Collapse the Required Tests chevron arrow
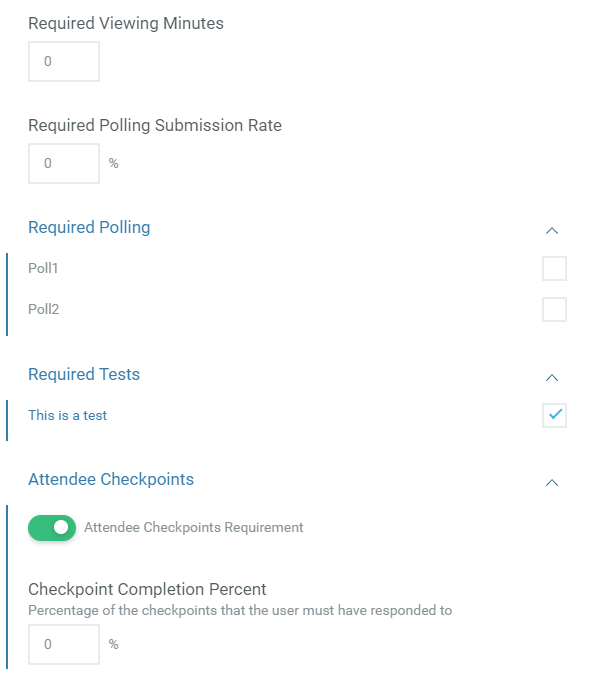 click(x=551, y=377)
